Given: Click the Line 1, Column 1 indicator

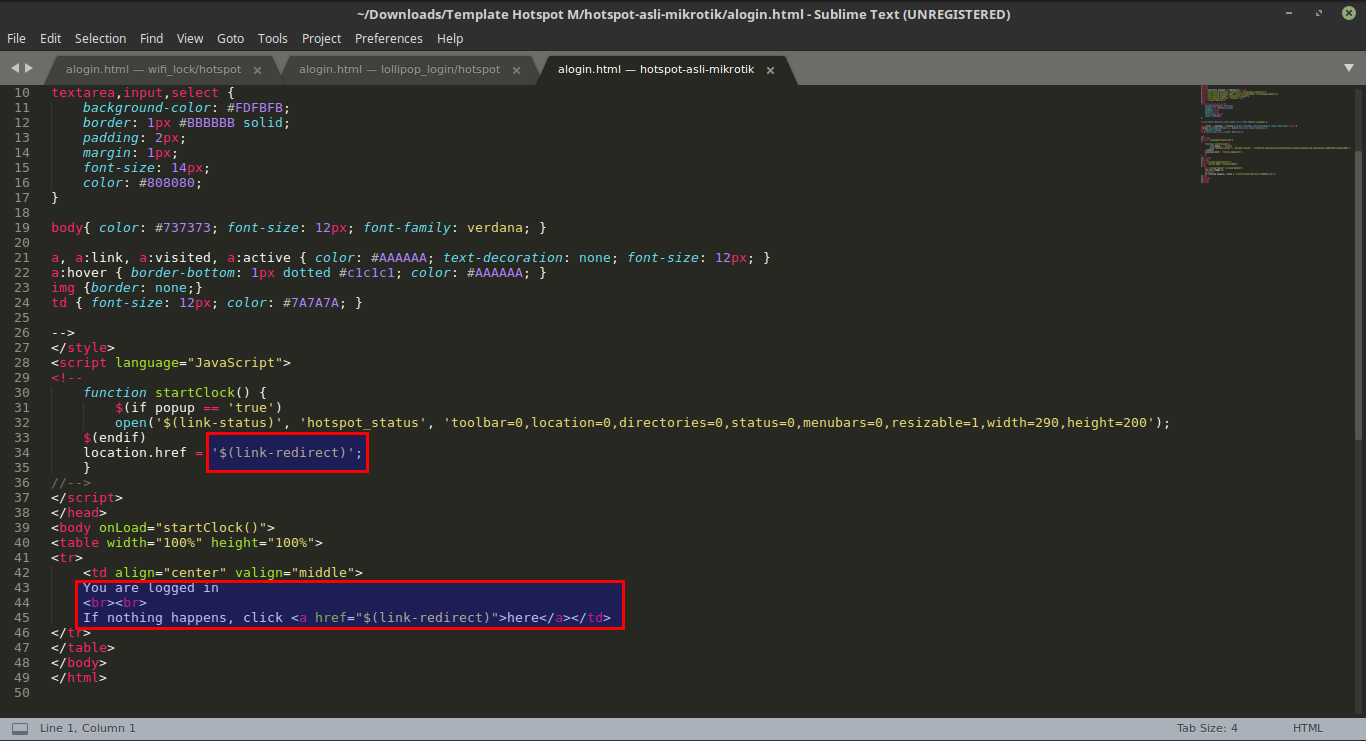Looking at the screenshot, I should tap(86, 727).
